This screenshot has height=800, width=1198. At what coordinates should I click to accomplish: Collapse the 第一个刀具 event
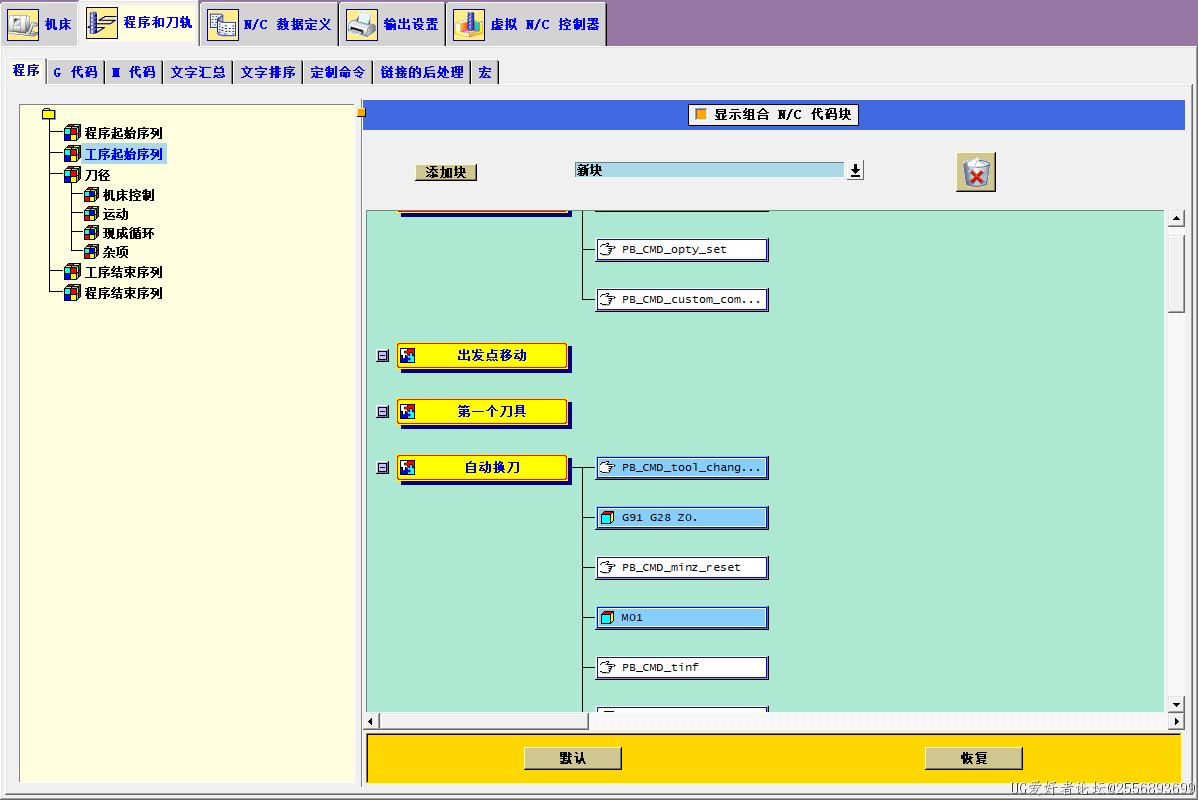click(x=383, y=411)
